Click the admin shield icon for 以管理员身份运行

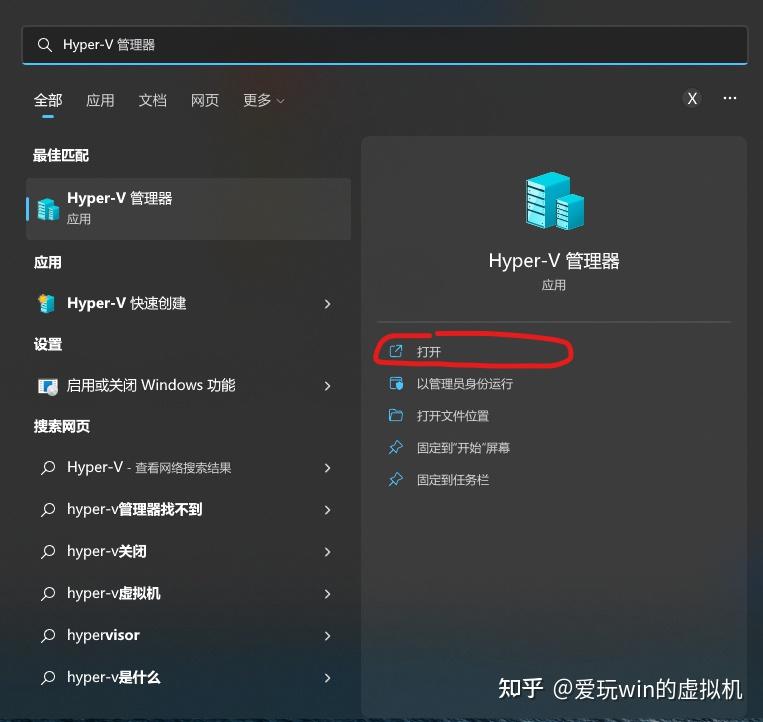396,383
